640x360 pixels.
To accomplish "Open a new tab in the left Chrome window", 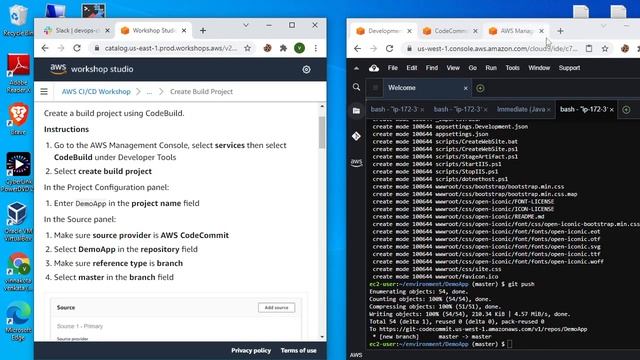I will (203, 31).
